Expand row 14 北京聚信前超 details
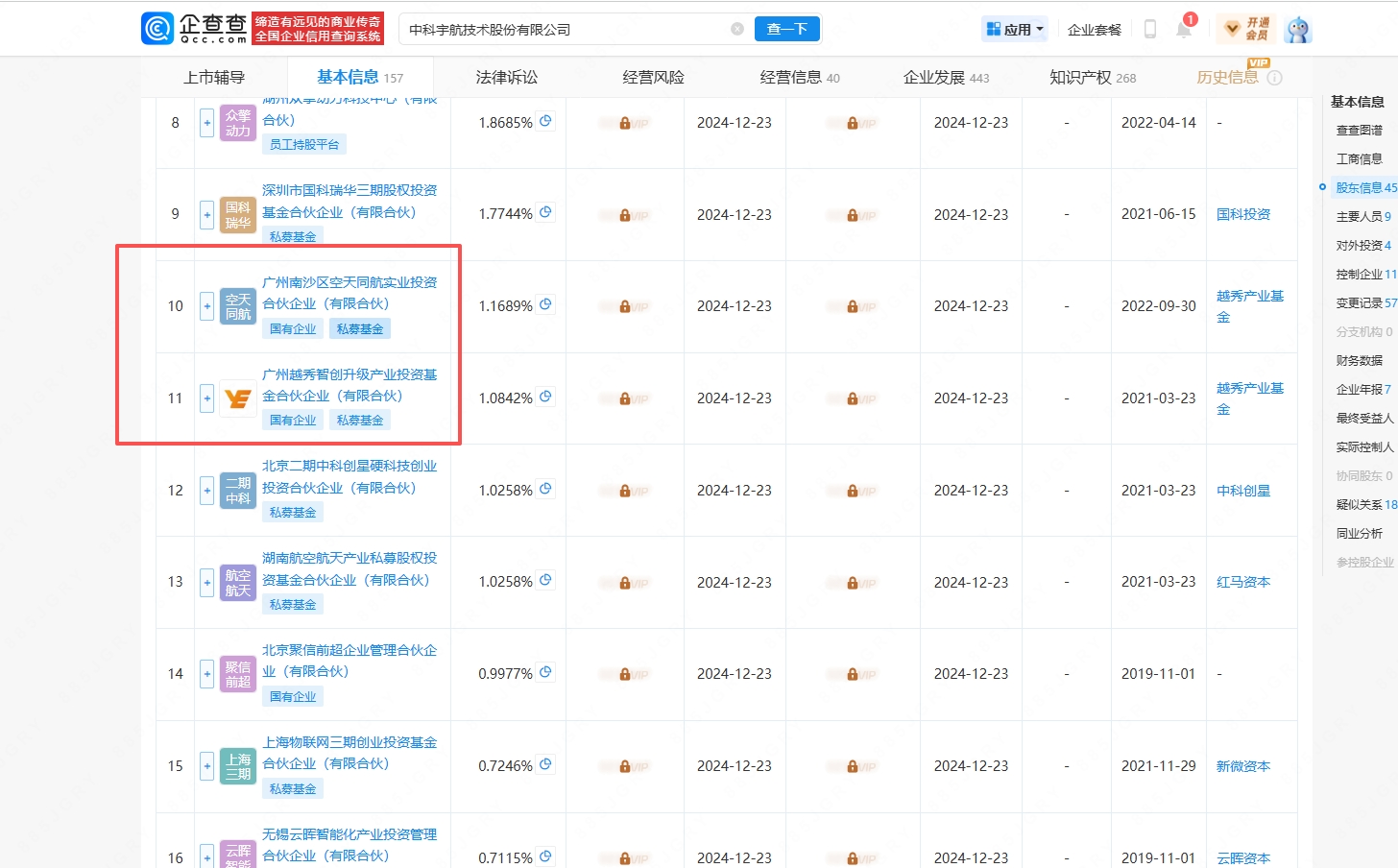This screenshot has height=868, width=1398. 206,674
